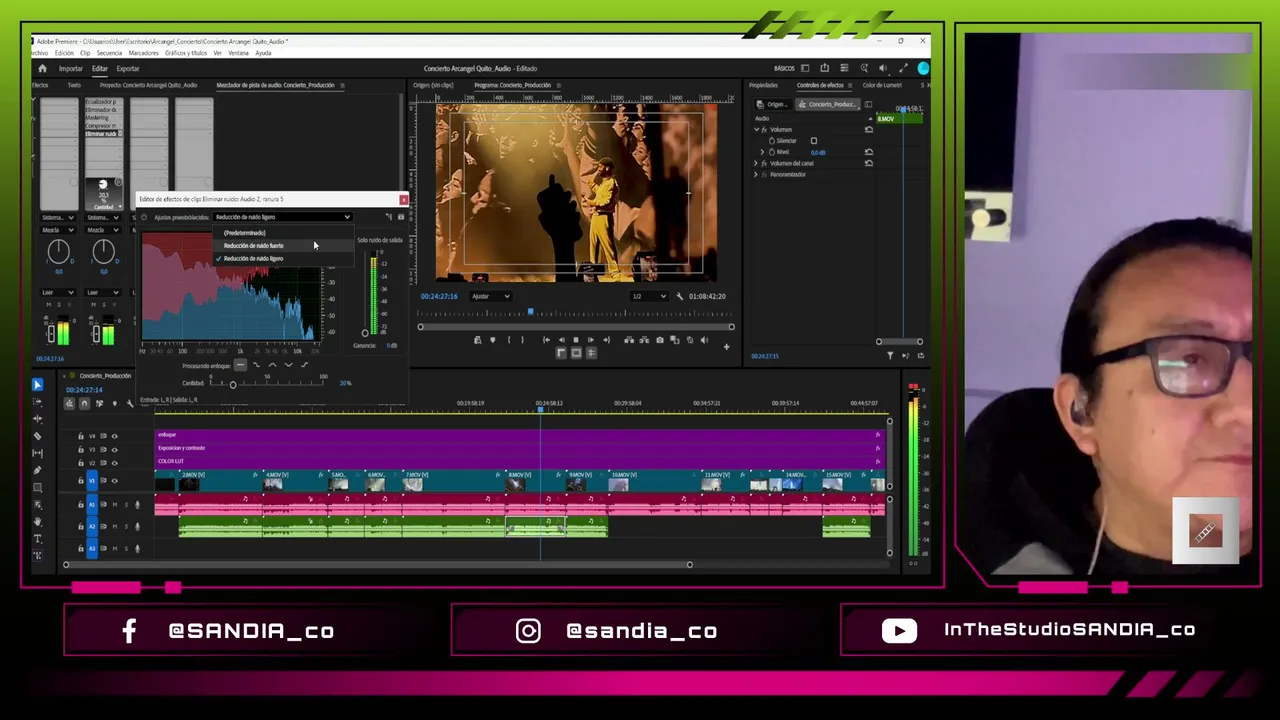This screenshot has height=720, width=1280.
Task: Collapse the Volumen effect group
Action: (756, 130)
